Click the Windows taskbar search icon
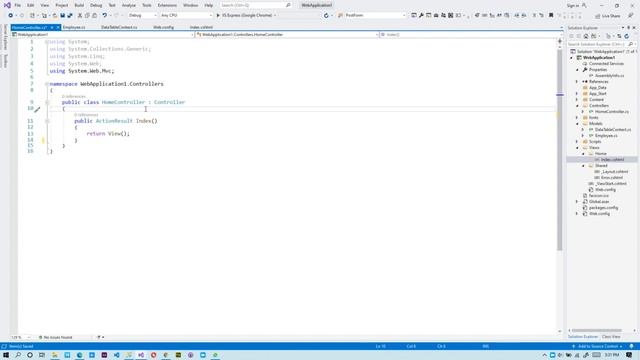 click(x=18, y=355)
